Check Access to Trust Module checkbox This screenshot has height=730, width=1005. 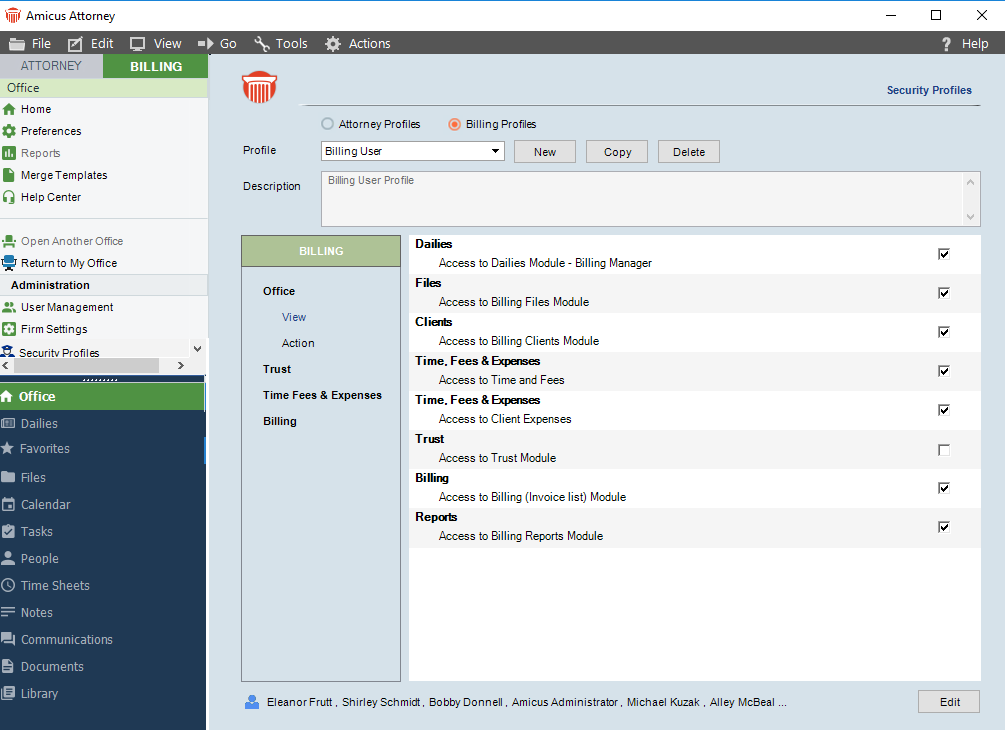tap(943, 450)
